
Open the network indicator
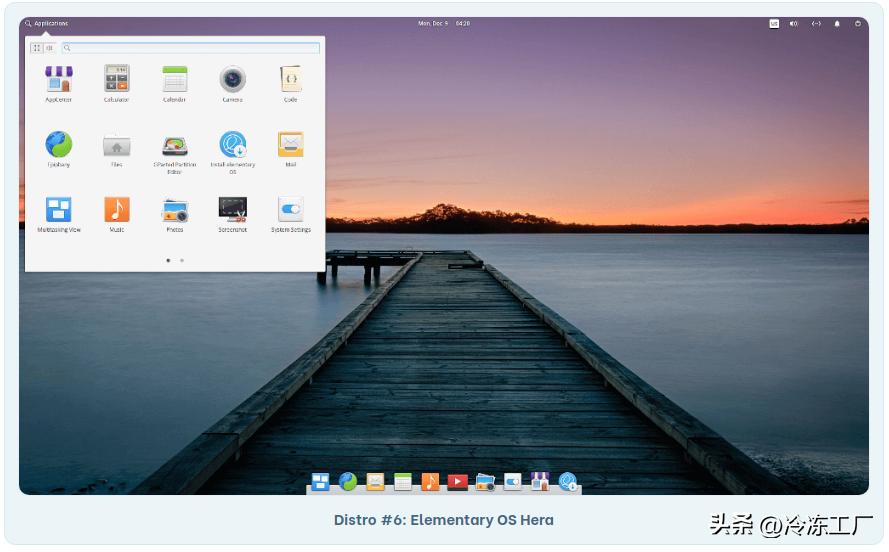[x=816, y=23]
